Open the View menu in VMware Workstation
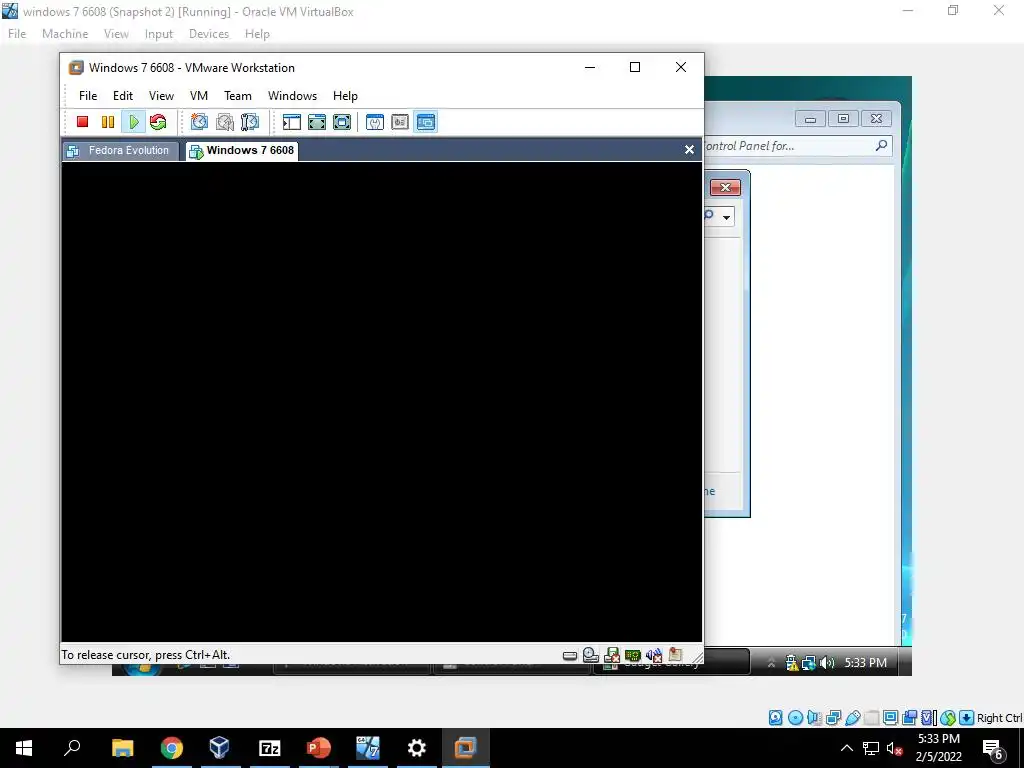1024x768 pixels. (x=161, y=96)
